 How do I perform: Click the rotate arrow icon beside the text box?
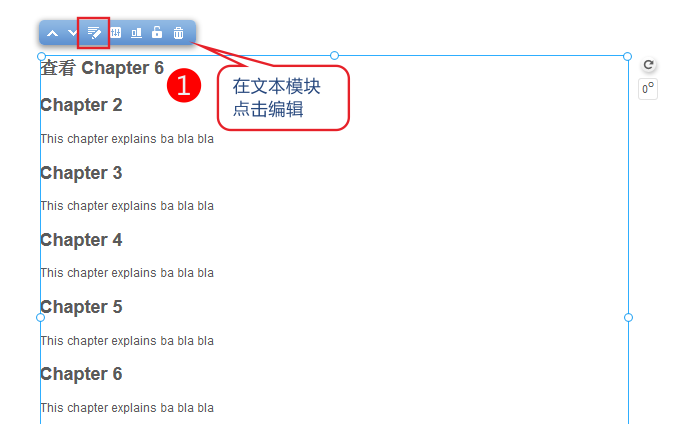(648, 65)
